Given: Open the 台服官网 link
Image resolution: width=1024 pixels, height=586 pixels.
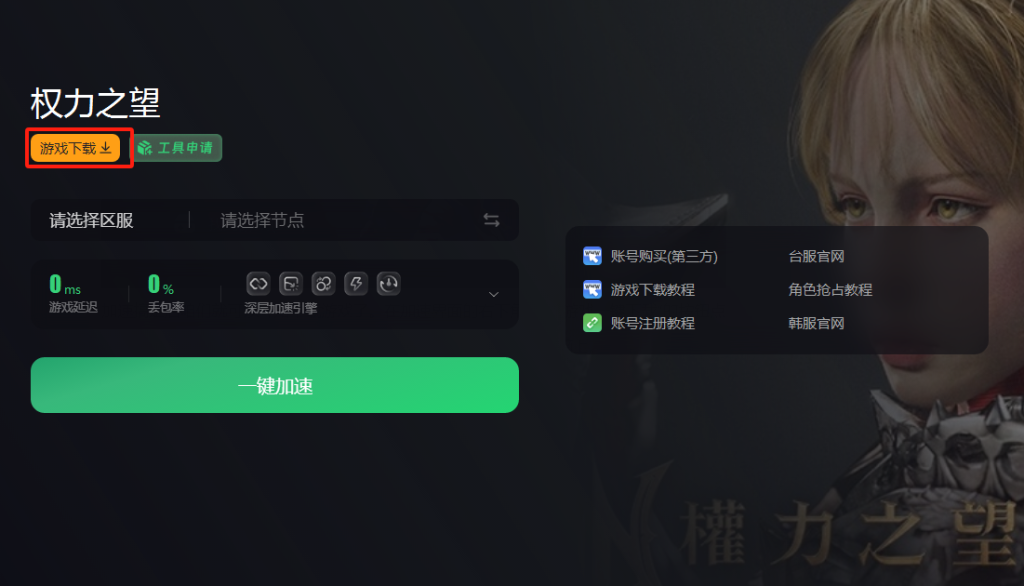Looking at the screenshot, I should pos(816,256).
